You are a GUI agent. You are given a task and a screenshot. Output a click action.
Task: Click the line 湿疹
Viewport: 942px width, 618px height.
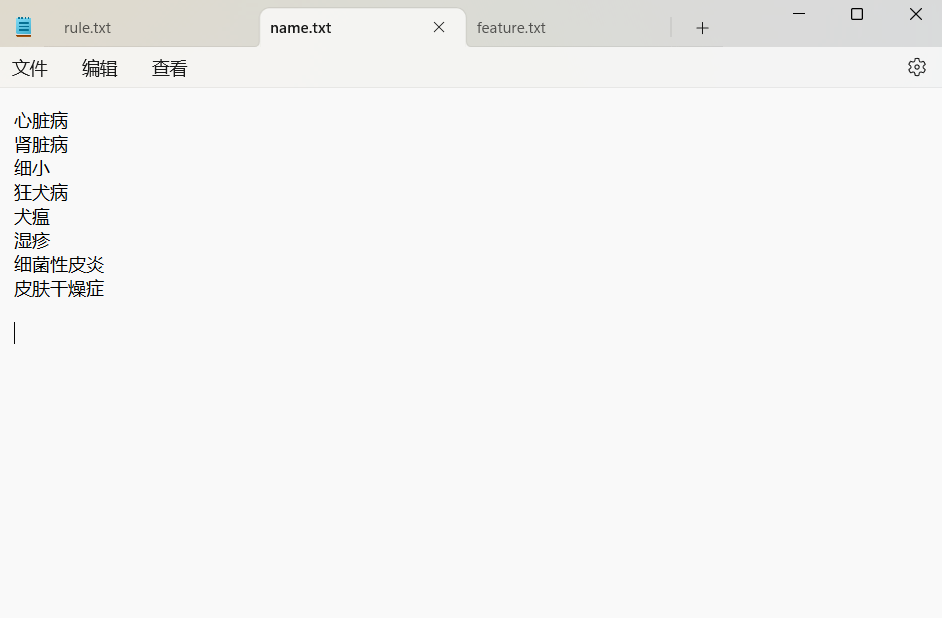[x=32, y=241]
